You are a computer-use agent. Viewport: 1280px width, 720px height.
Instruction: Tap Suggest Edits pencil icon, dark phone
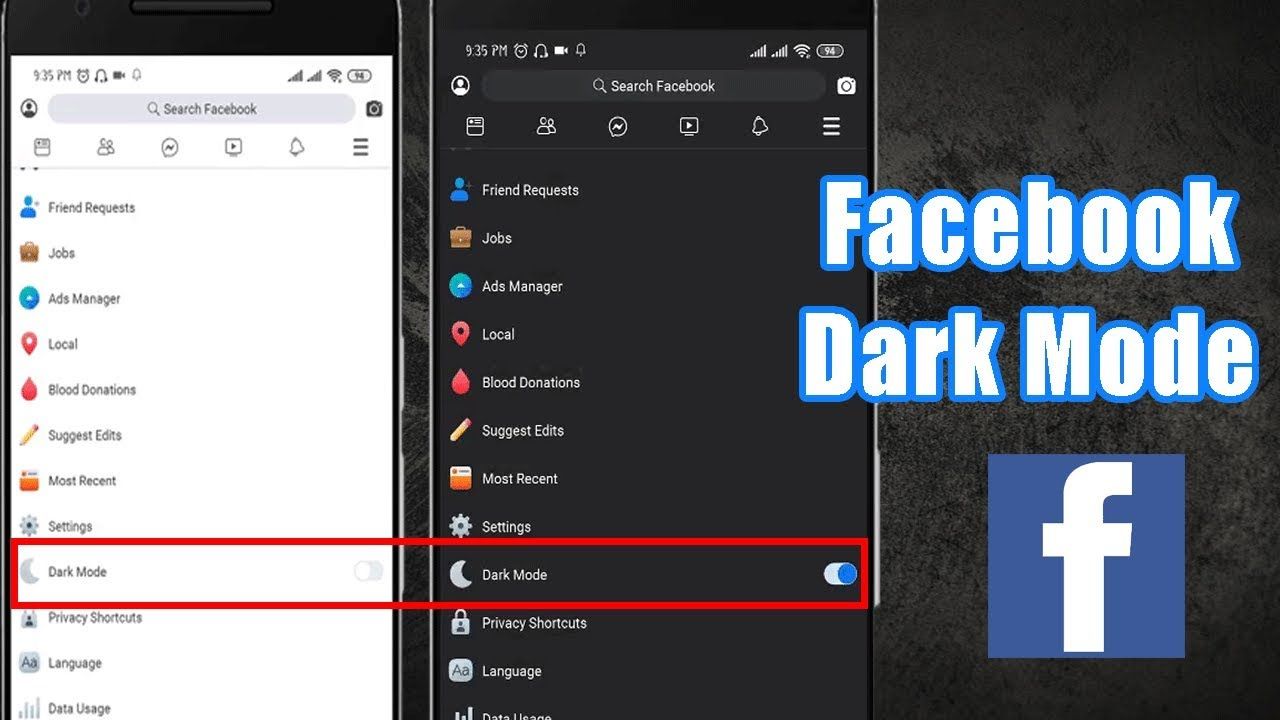[460, 430]
